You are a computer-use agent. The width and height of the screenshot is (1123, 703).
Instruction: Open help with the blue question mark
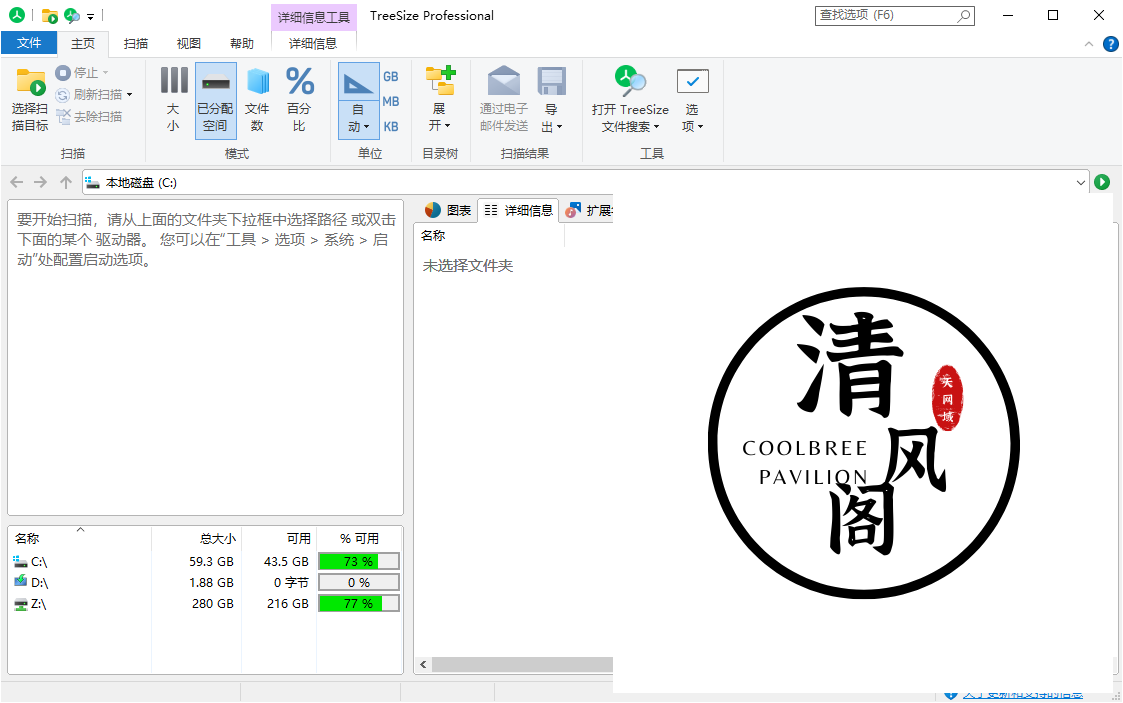(1111, 44)
